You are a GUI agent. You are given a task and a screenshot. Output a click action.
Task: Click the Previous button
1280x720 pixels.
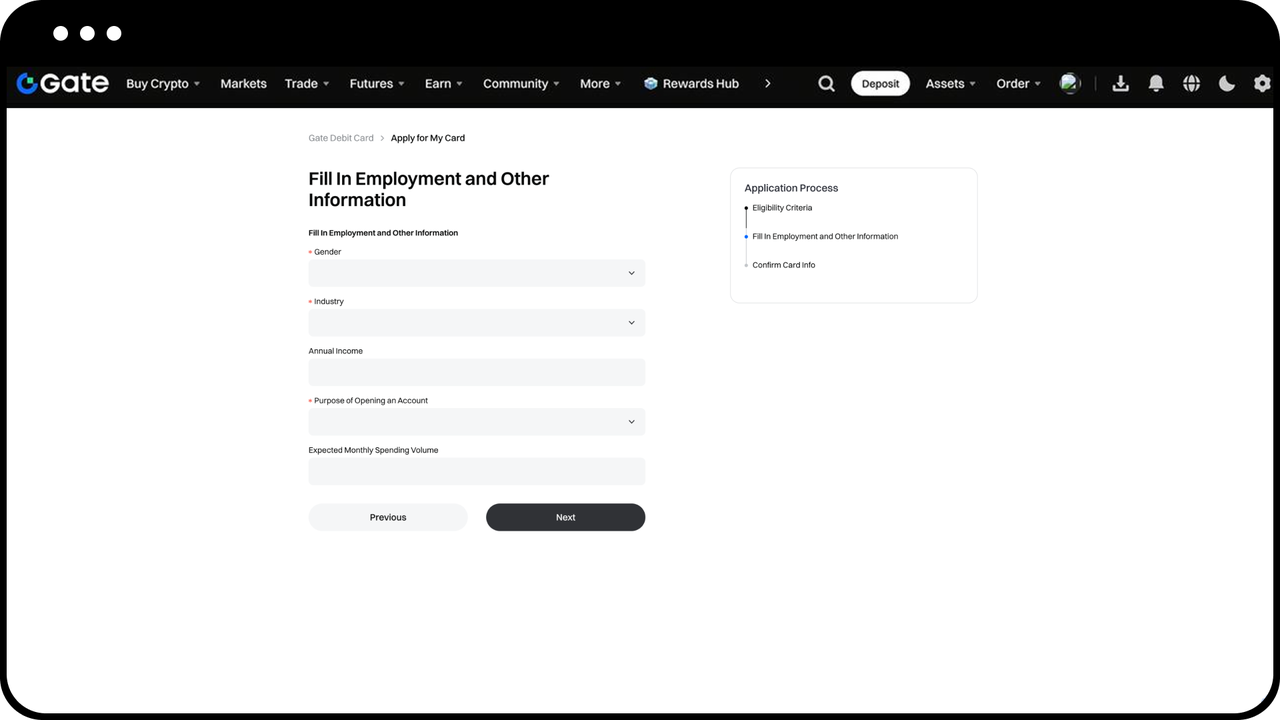pos(388,517)
